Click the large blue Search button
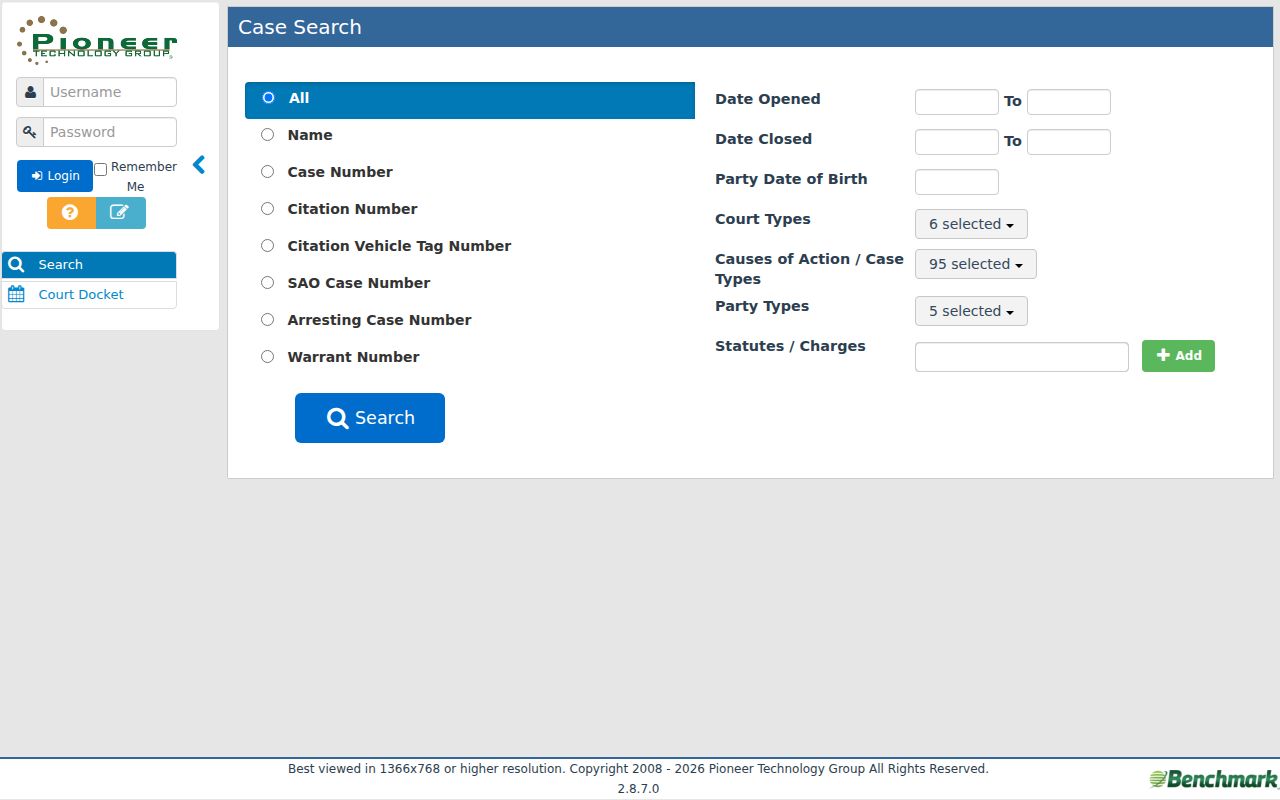1280x800 pixels. [370, 418]
